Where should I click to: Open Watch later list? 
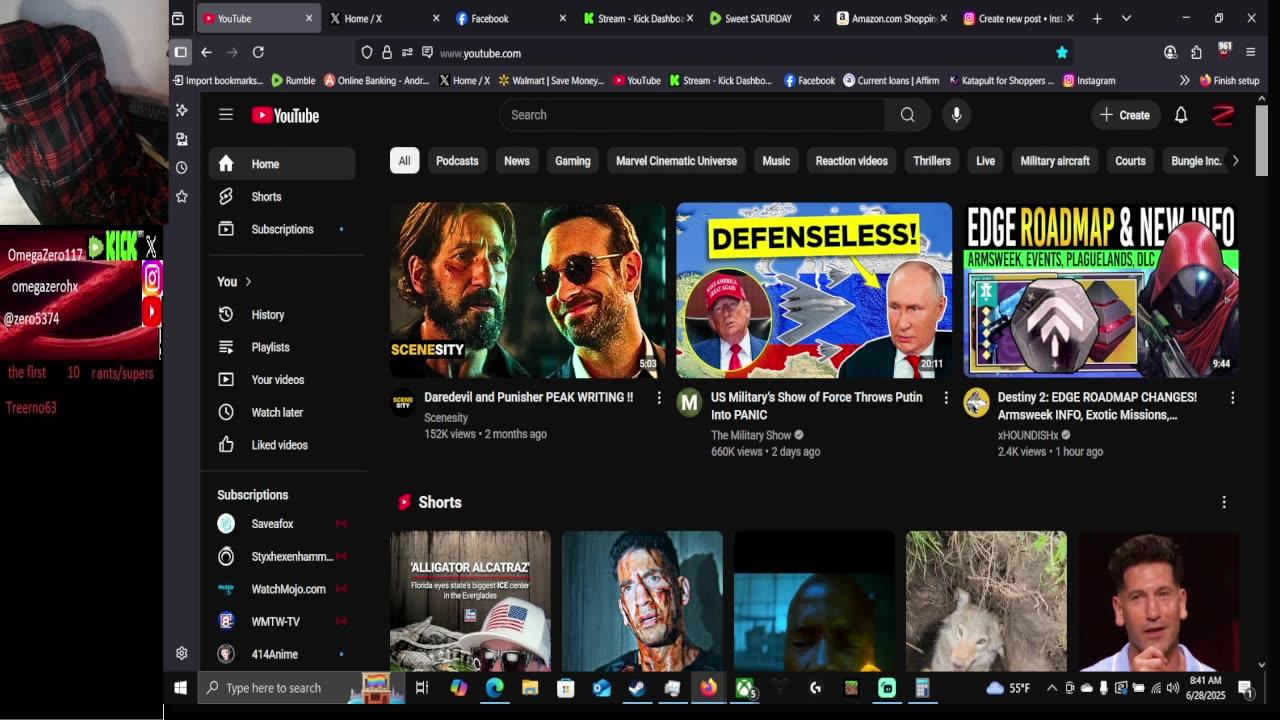pyautogui.click(x=282, y=412)
